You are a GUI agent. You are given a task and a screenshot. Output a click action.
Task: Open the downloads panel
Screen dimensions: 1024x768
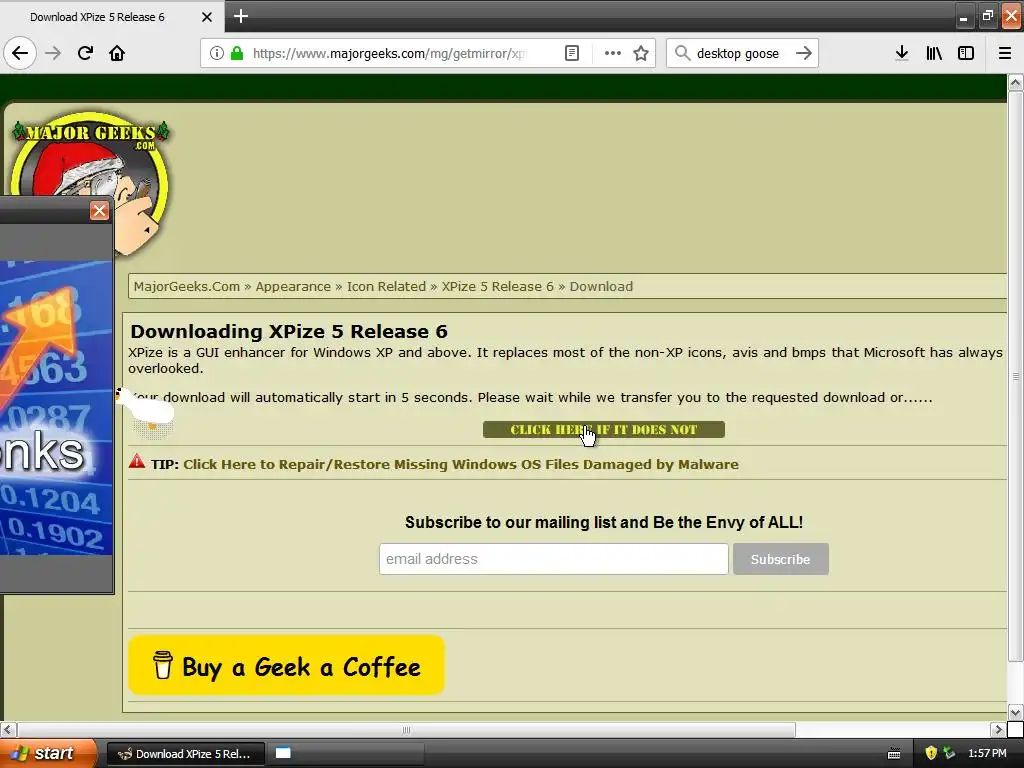pos(902,53)
